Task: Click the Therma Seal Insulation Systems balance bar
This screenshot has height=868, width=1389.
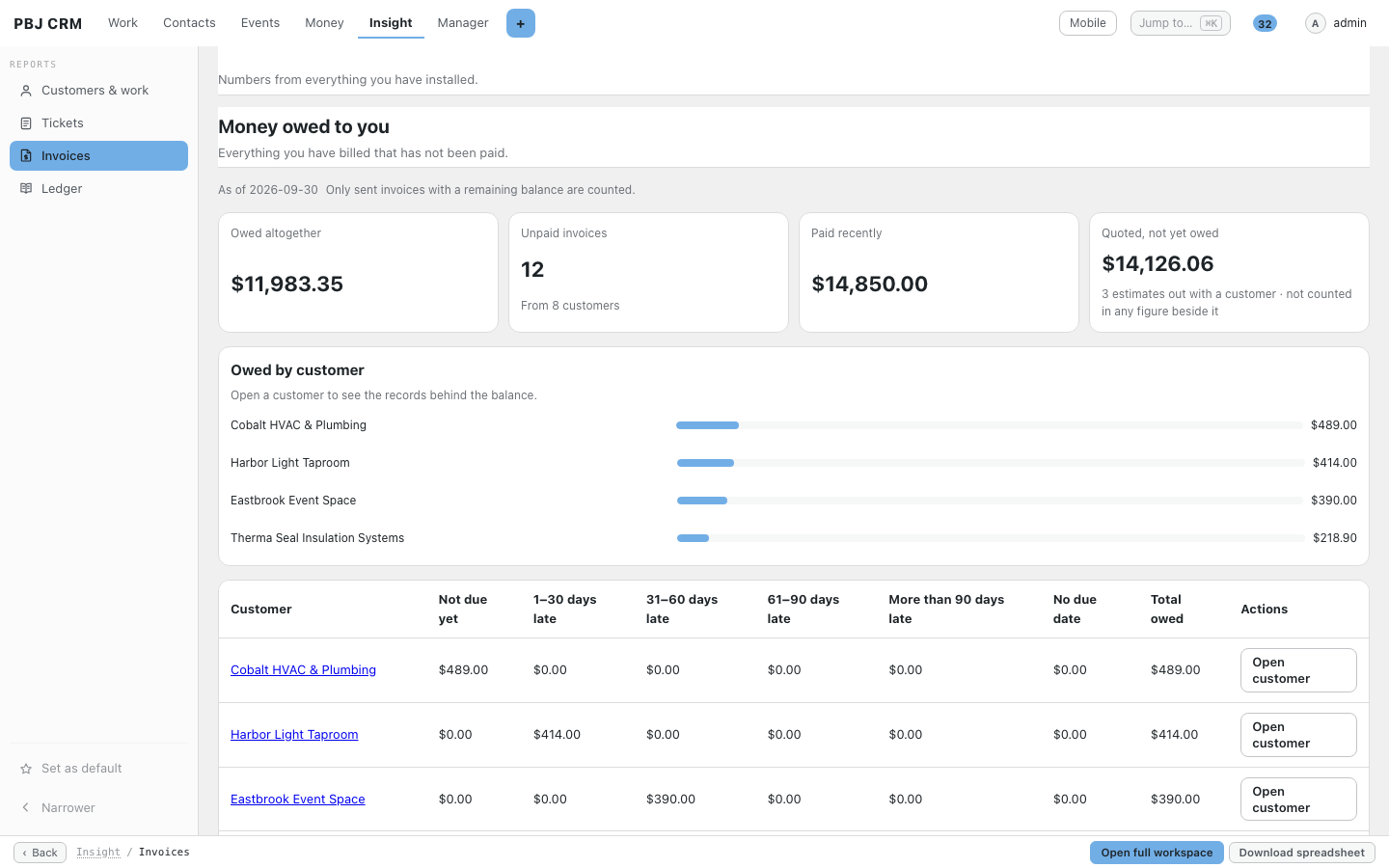Action: point(991,538)
